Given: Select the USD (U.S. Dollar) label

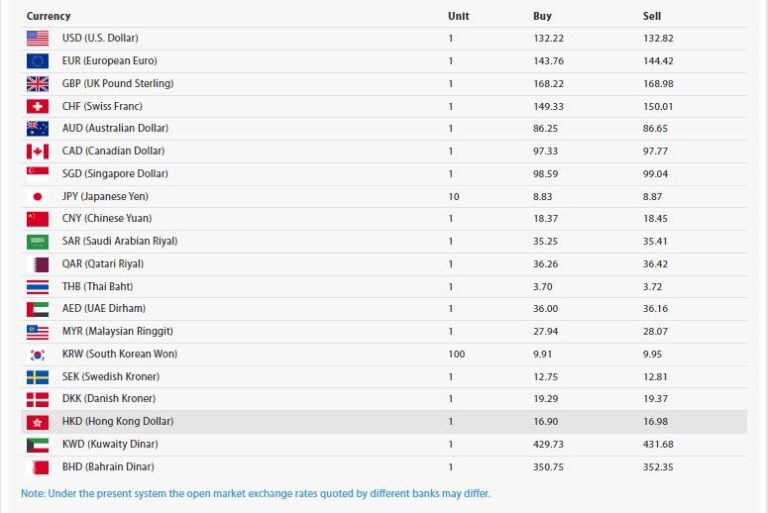Looking at the screenshot, I should pyautogui.click(x=100, y=38).
